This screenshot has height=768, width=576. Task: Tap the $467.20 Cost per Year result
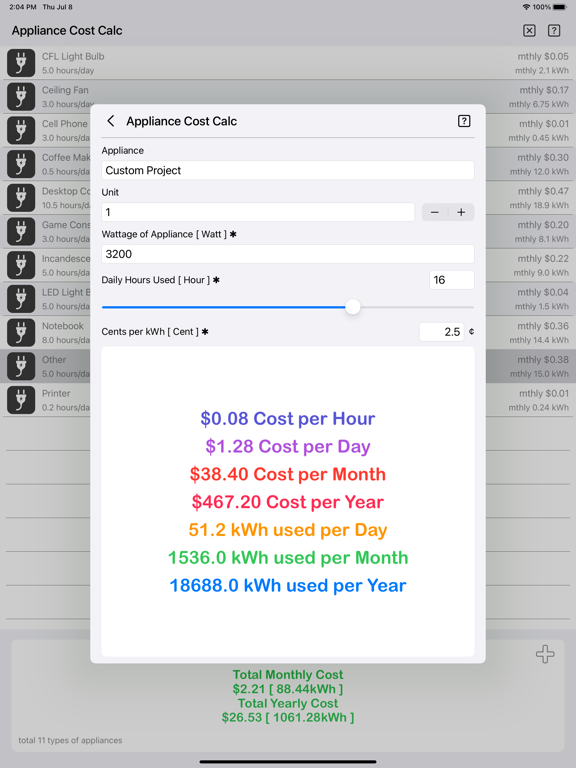click(288, 502)
